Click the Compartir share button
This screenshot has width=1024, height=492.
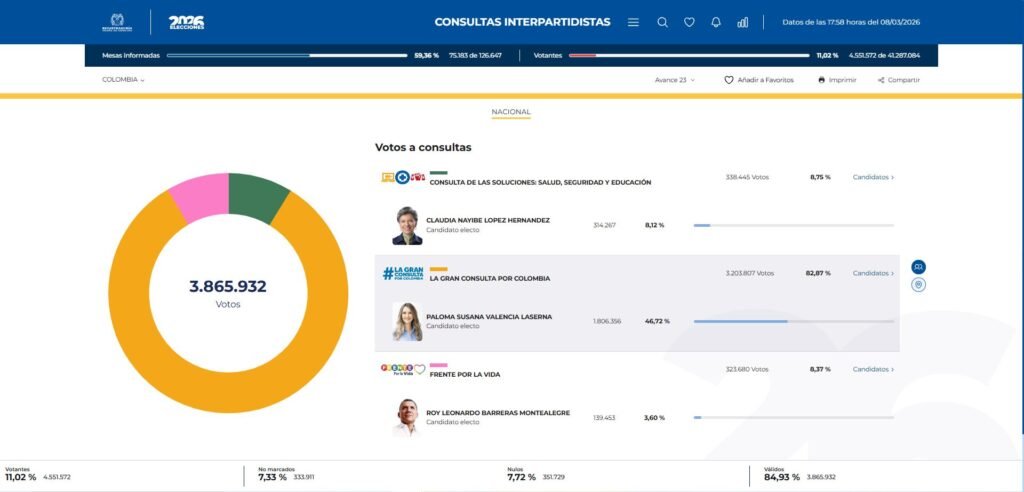point(898,80)
